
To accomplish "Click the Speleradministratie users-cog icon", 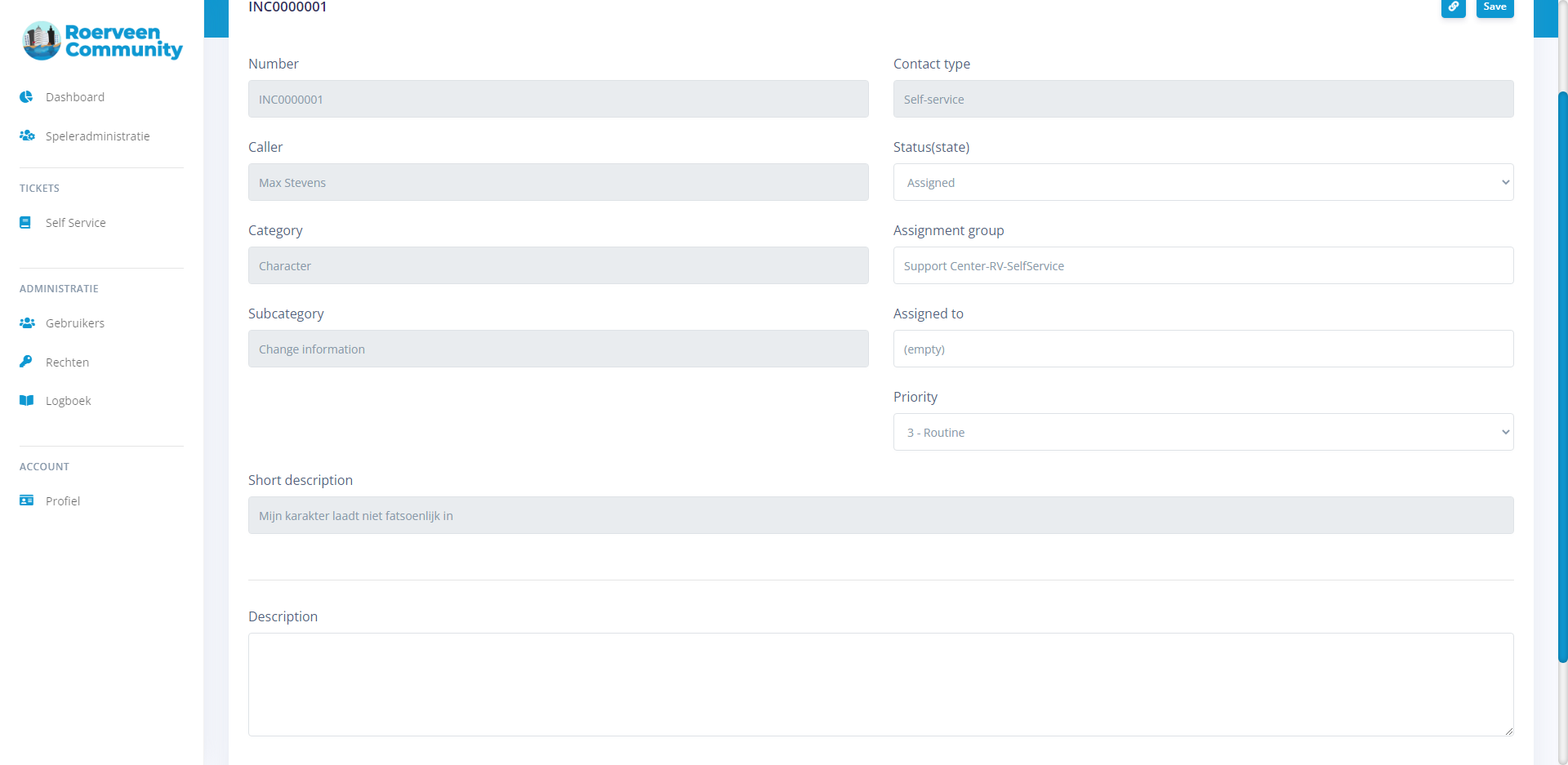I will pos(27,136).
